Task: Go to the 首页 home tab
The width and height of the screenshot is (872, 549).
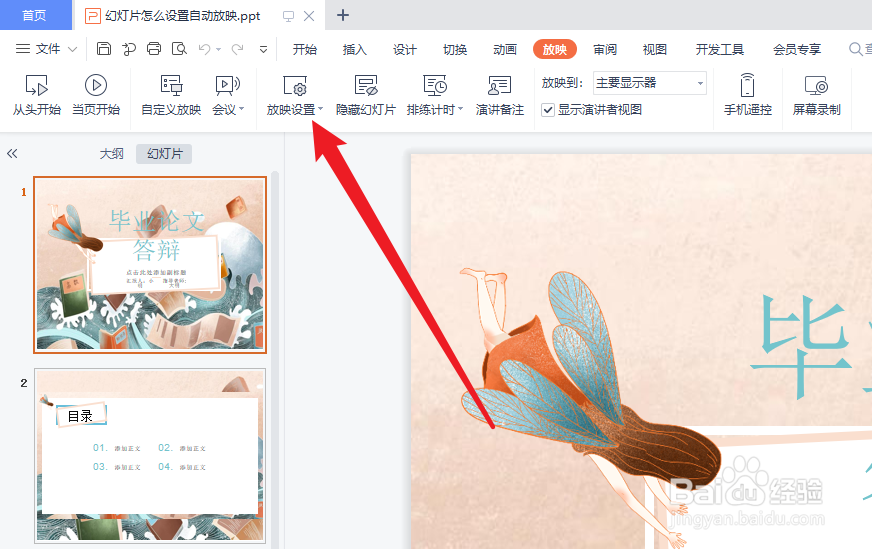Action: pos(34,15)
